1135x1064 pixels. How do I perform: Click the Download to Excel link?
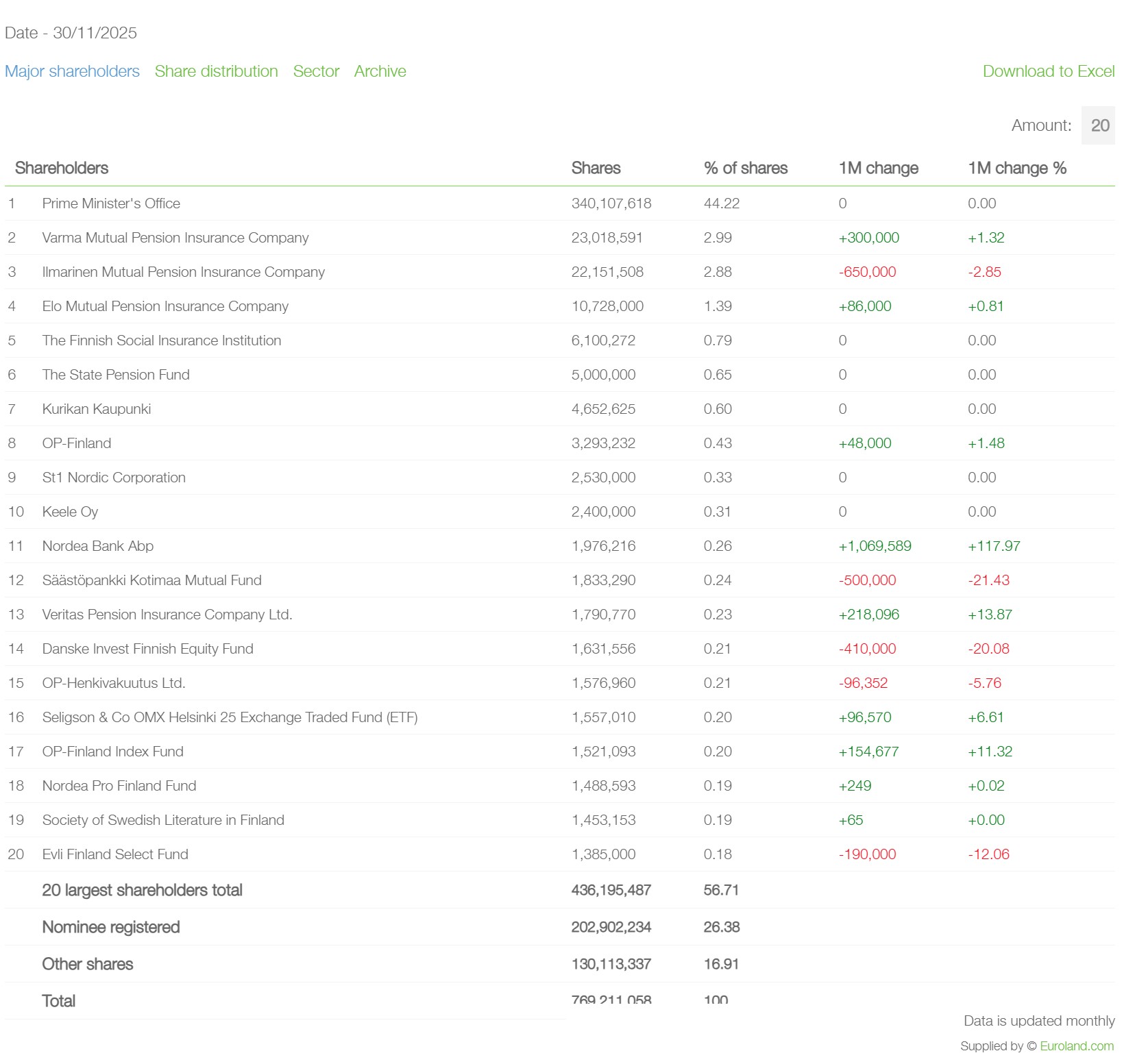[x=1048, y=71]
